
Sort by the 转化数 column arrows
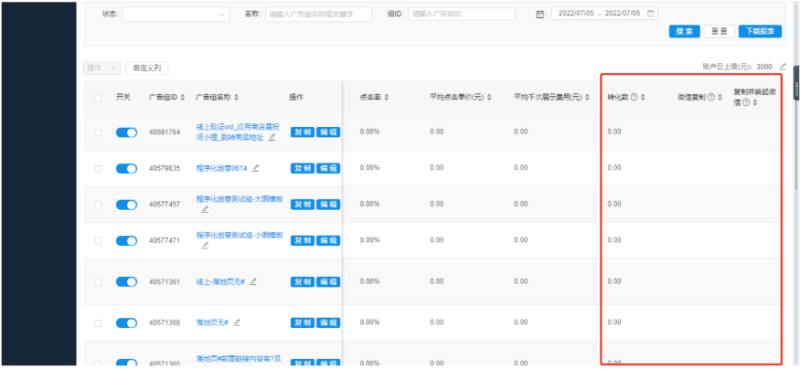point(643,97)
